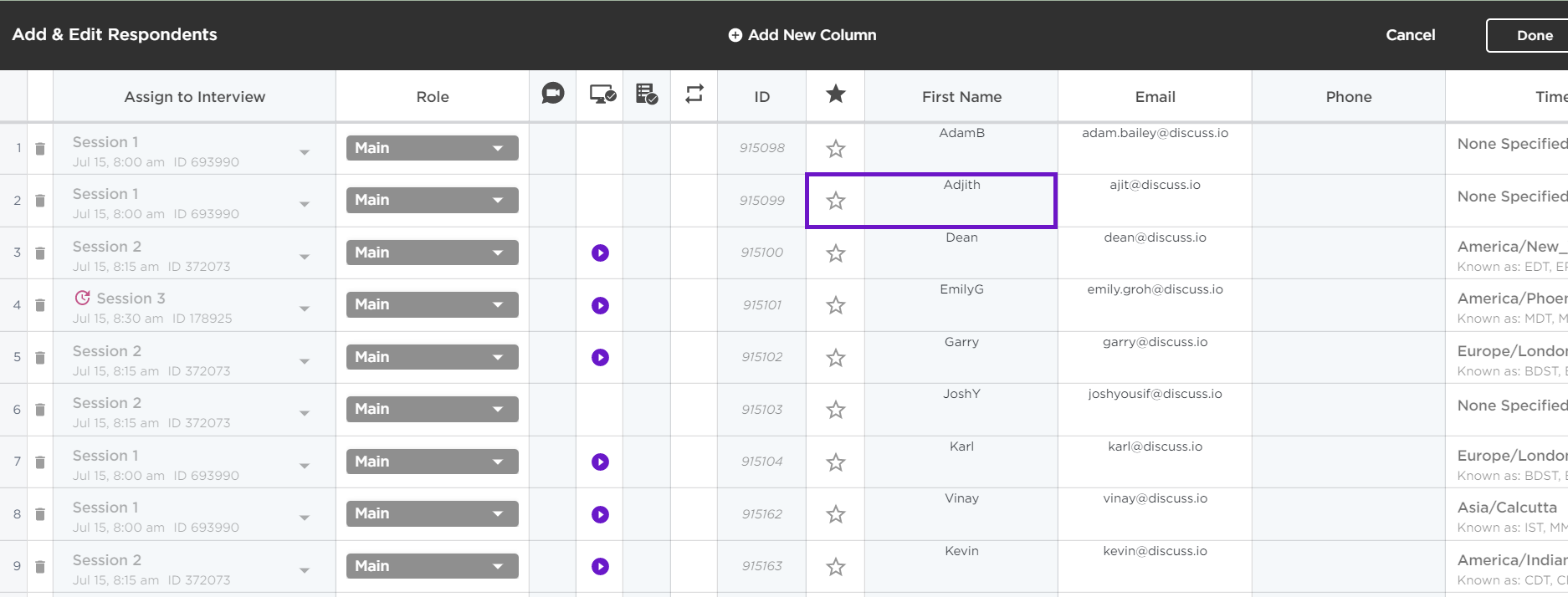The width and height of the screenshot is (1568, 597).
Task: Click purple play icon in Garry's row
Action: tap(600, 357)
